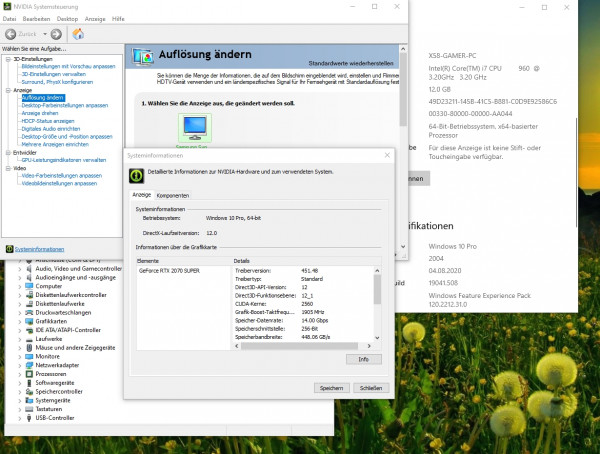600x454 pixels.
Task: Open the Desktop menu
Action: (x=67, y=19)
